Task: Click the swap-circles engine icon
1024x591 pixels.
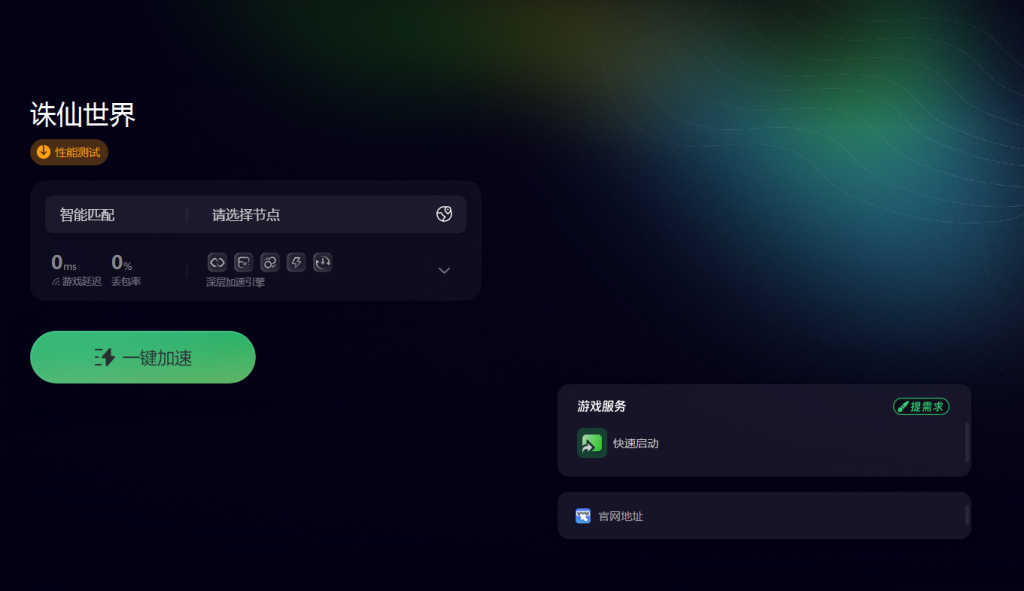Action: pos(270,263)
